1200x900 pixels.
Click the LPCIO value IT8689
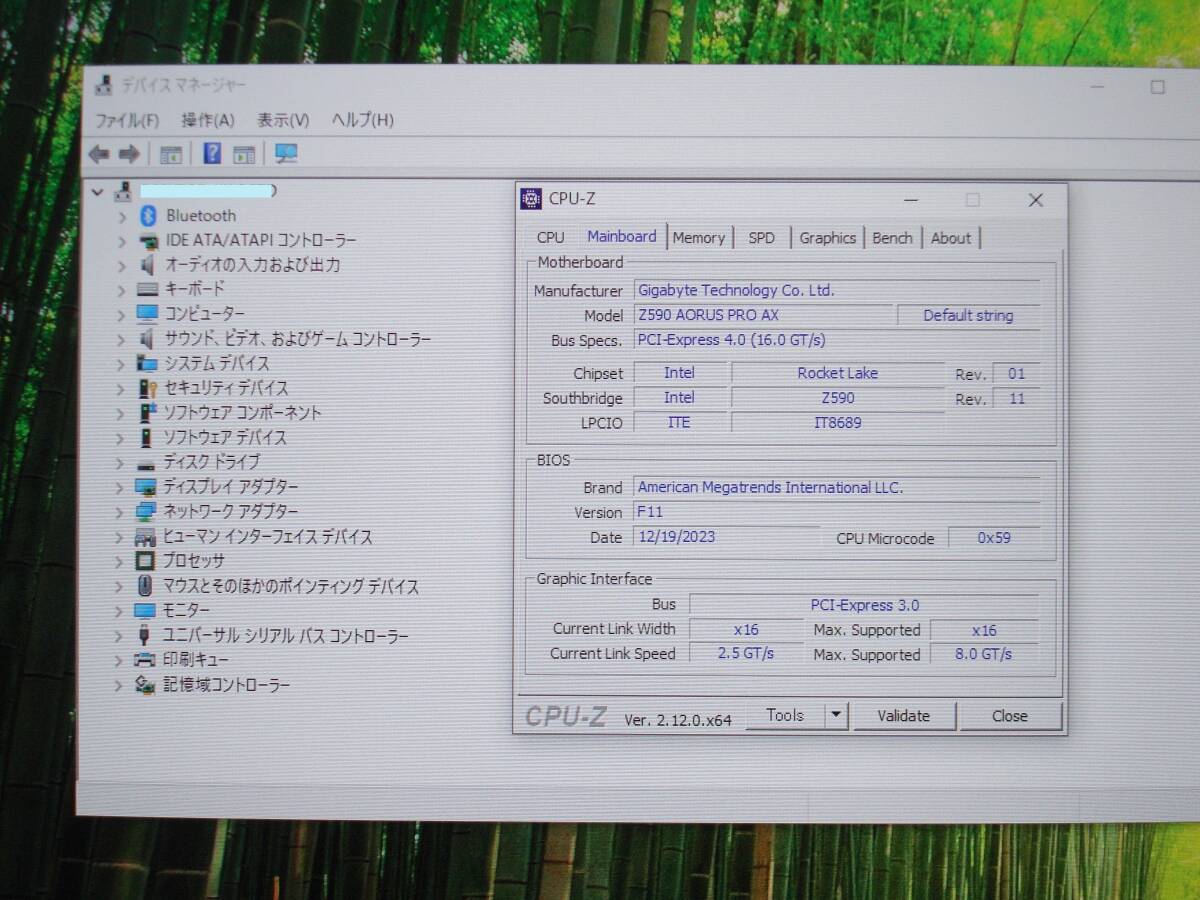[x=837, y=422]
